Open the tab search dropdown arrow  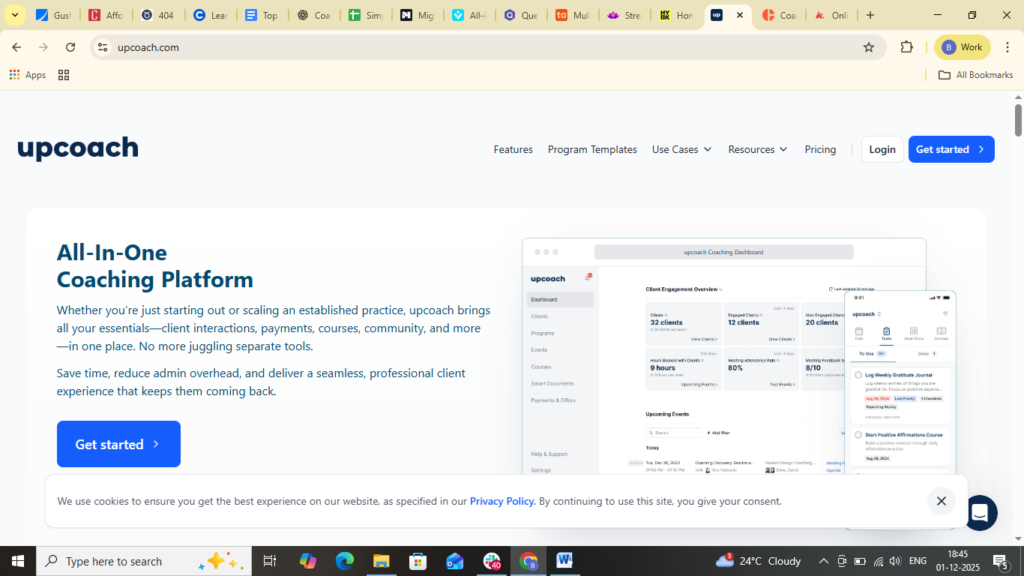15,15
